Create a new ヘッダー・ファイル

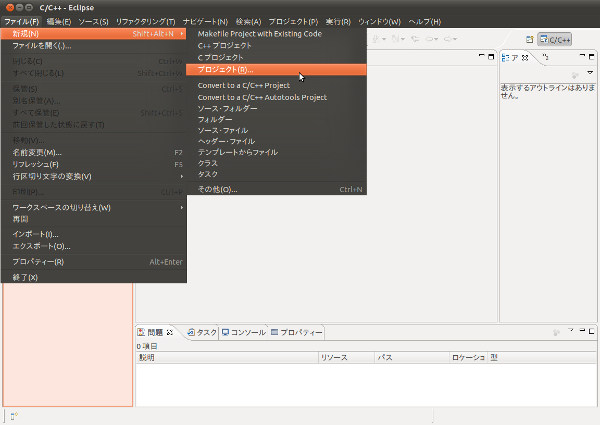(x=276, y=141)
